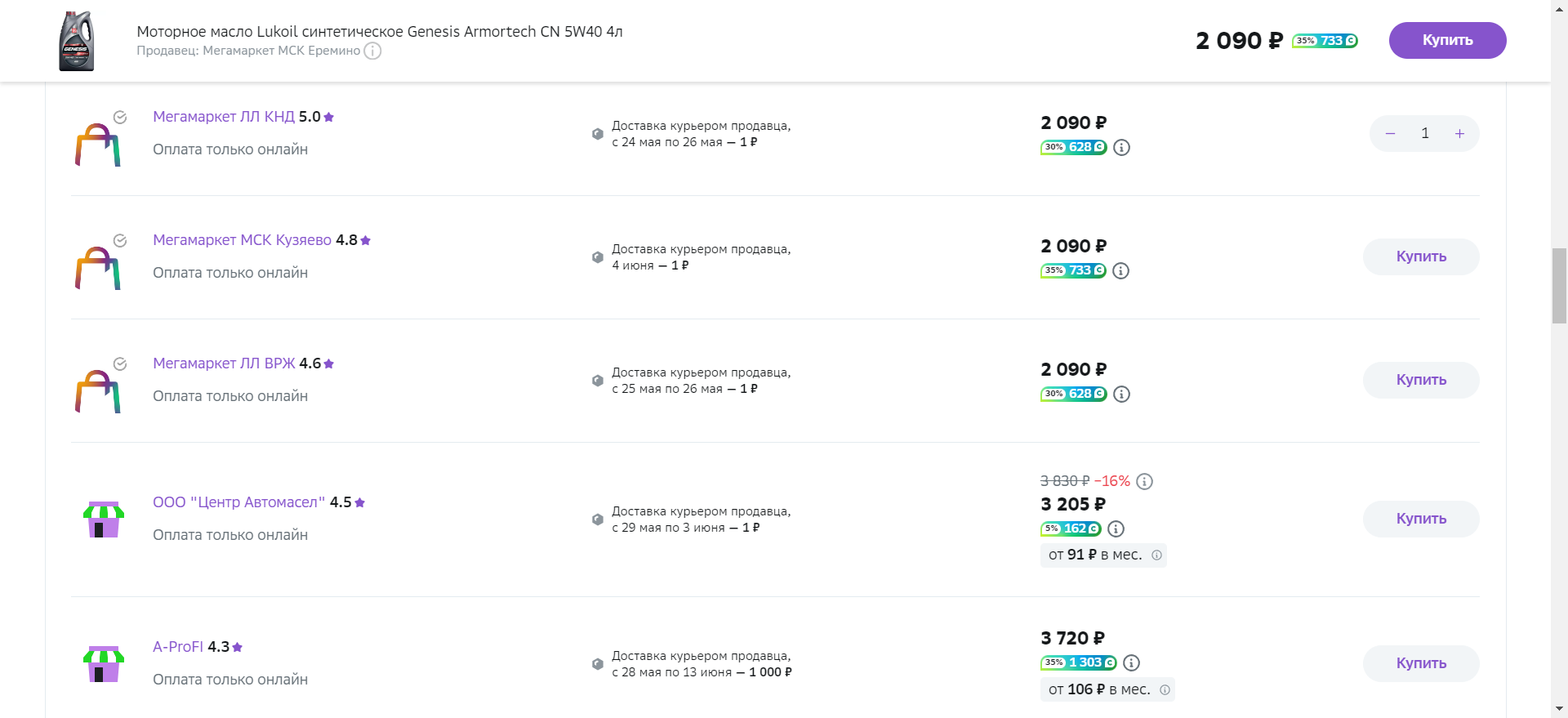
Task: Click the info icon in 'от 91 ₽ в мес.'
Action: 1156,555
